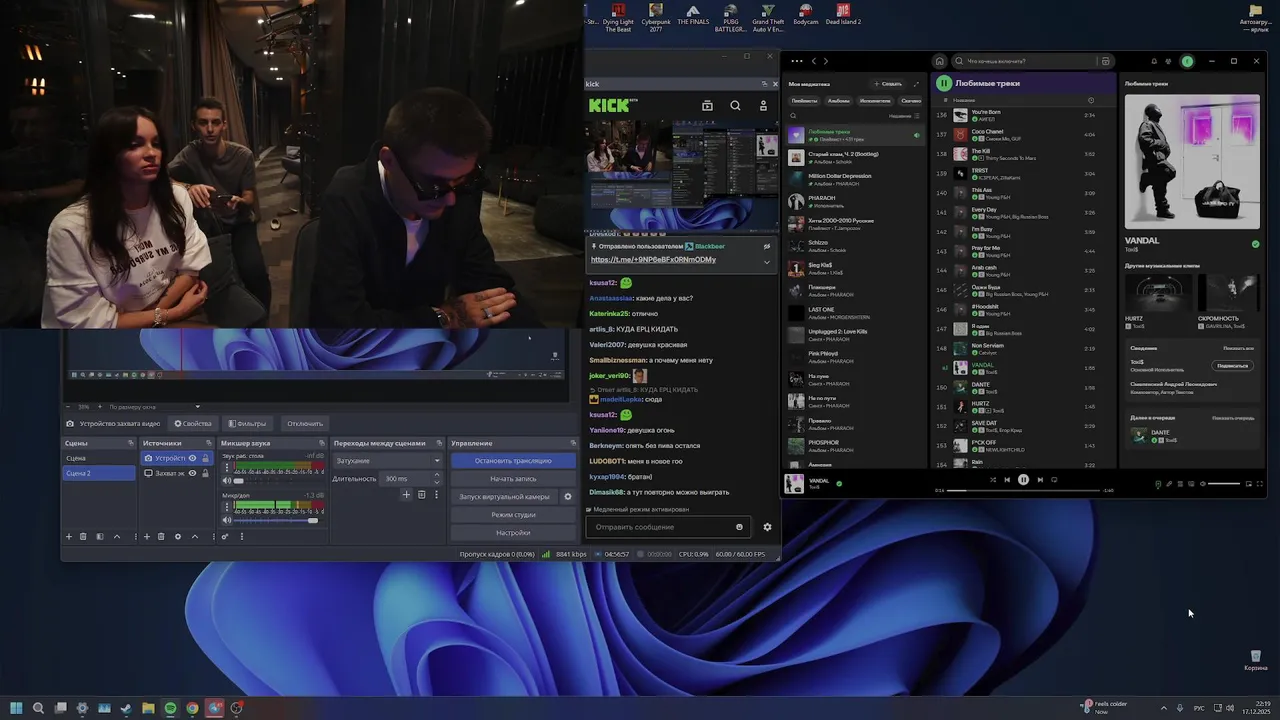Open OBS source Фильтры button

click(x=246, y=423)
